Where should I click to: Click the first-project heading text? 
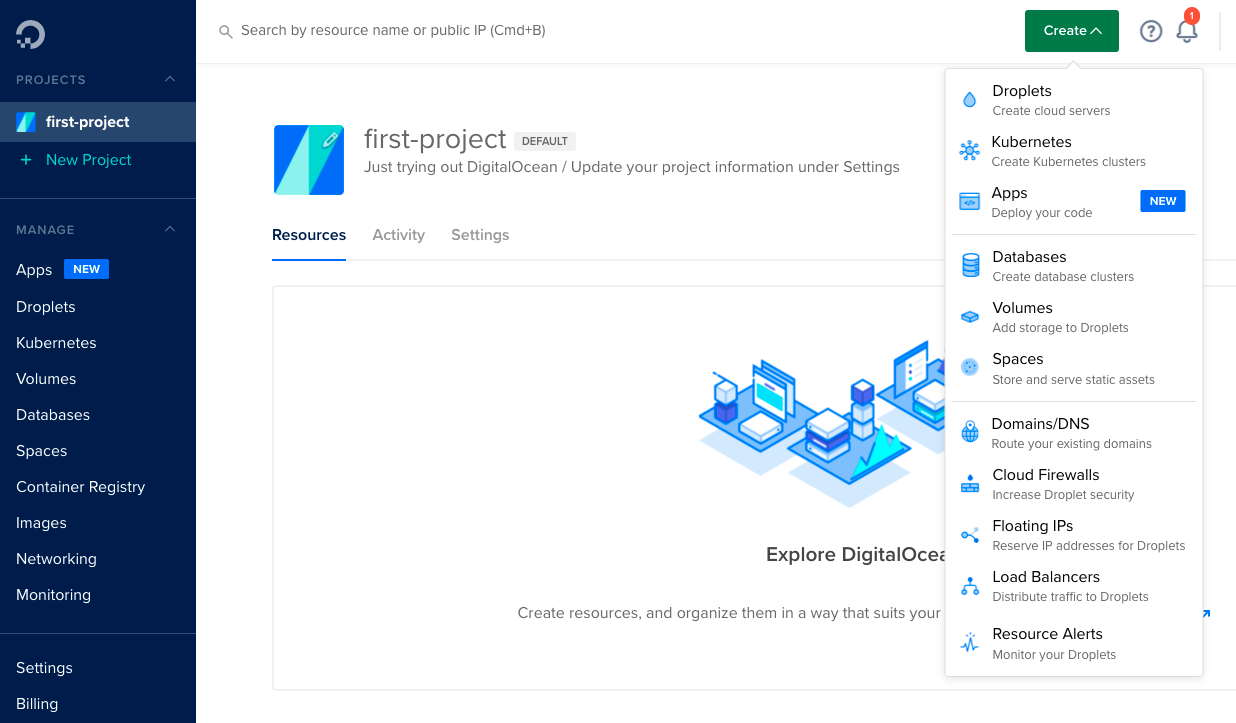(435, 138)
